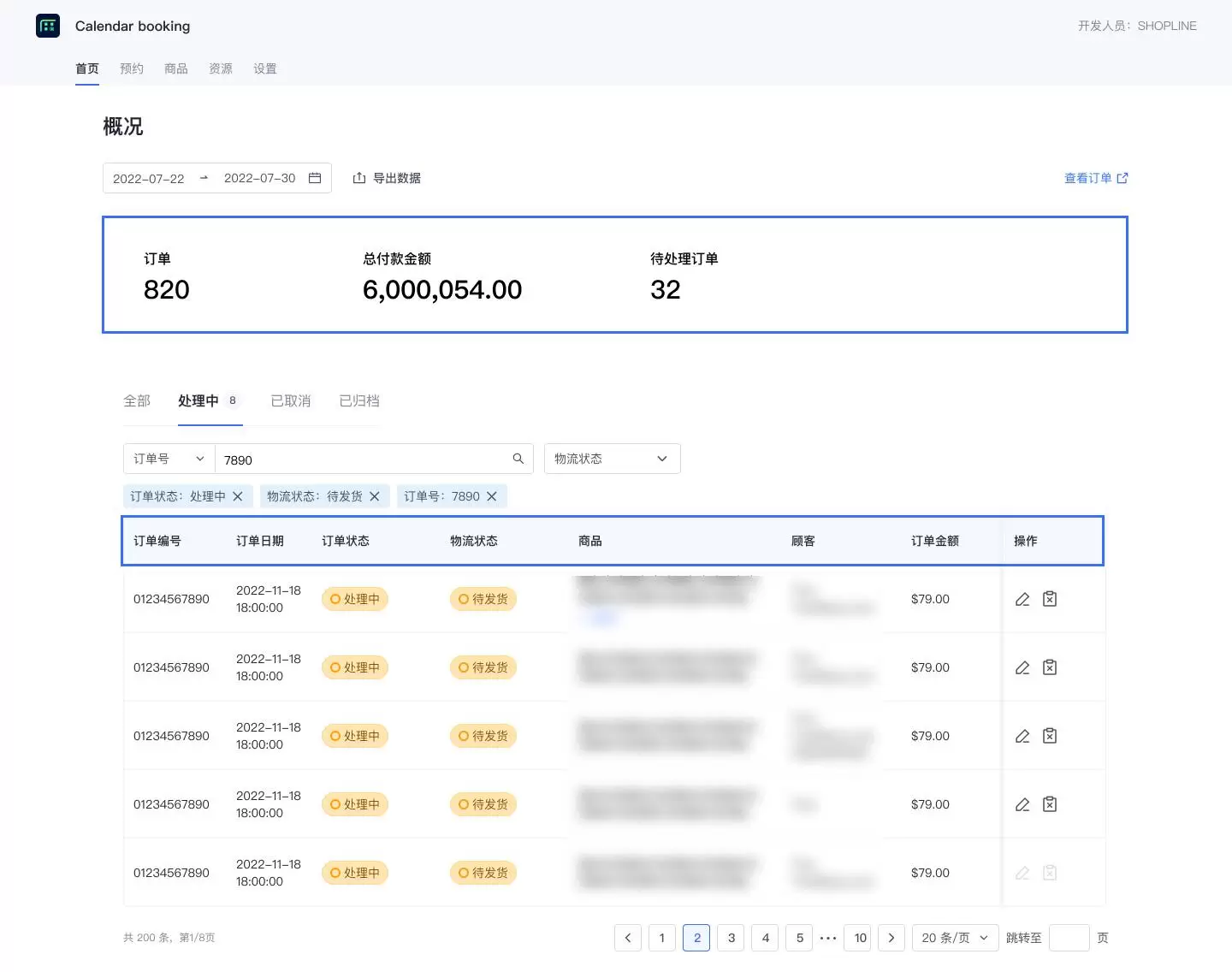Click the Calendar booking app logo icon
The image size is (1232, 972).
[48, 26]
